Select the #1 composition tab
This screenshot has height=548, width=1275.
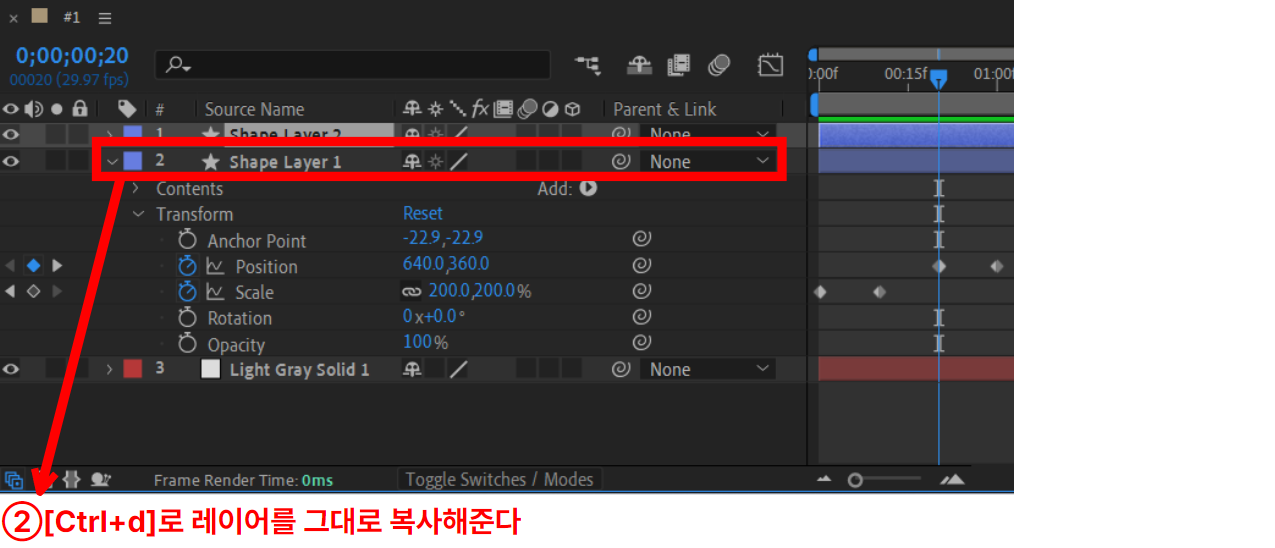click(72, 17)
